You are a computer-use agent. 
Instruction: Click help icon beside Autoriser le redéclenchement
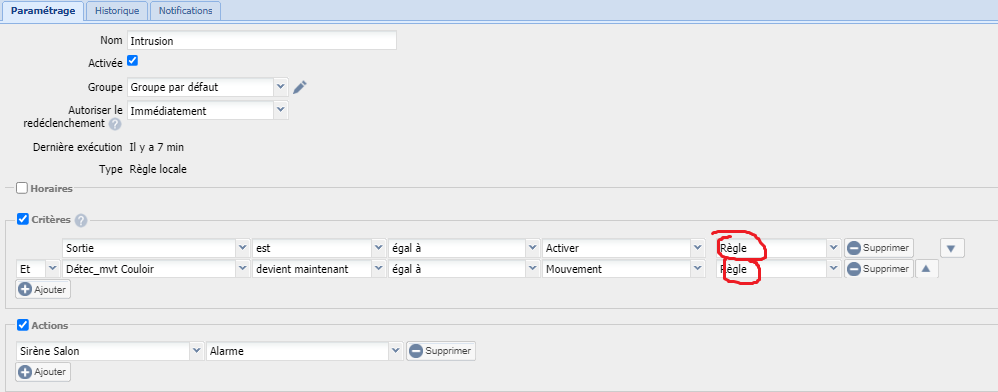pos(115,123)
